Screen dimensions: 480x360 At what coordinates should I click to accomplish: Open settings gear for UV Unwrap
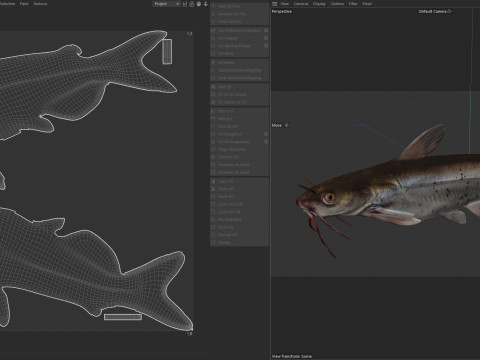pyautogui.click(x=266, y=38)
